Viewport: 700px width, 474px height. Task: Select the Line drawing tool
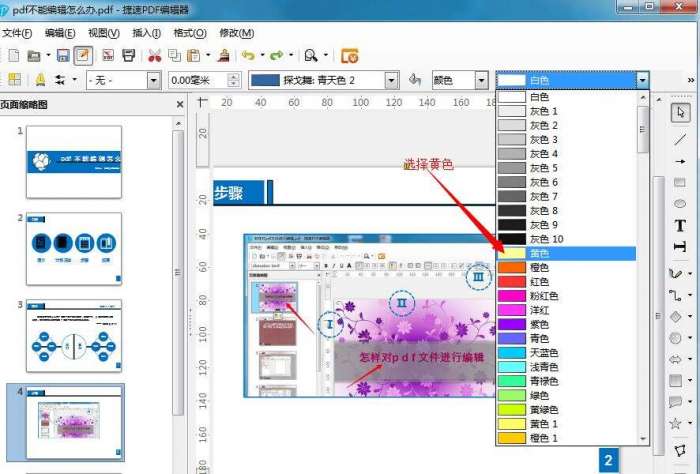680,140
